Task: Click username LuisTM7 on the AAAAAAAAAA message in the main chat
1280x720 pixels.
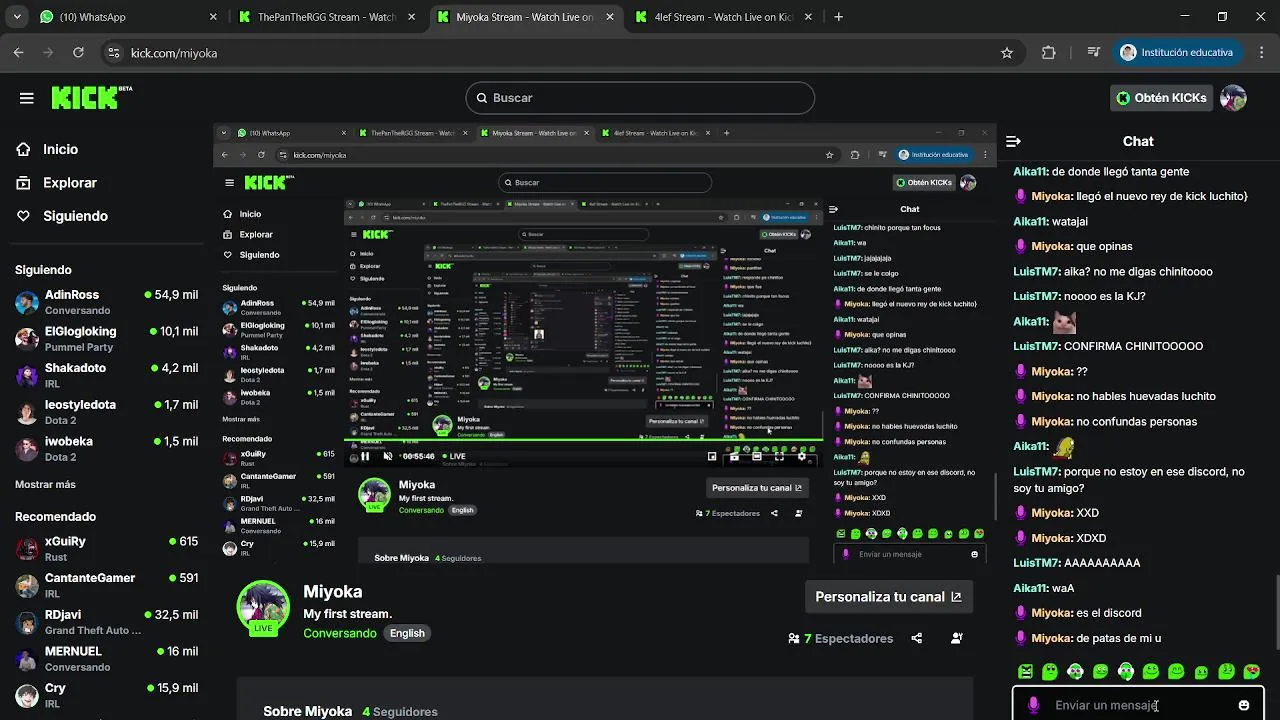Action: coord(1036,563)
